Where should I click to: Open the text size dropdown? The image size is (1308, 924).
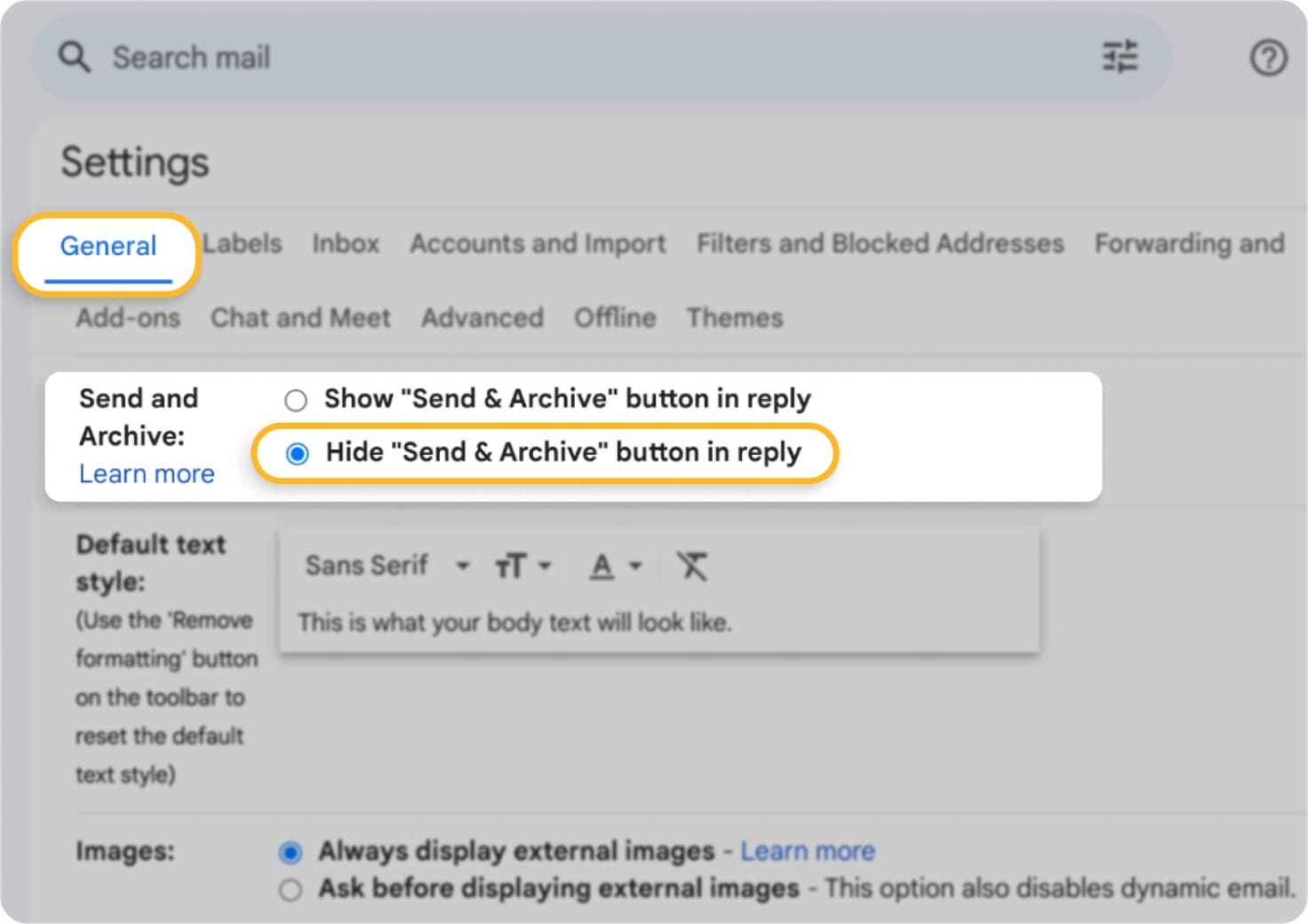click(x=522, y=565)
